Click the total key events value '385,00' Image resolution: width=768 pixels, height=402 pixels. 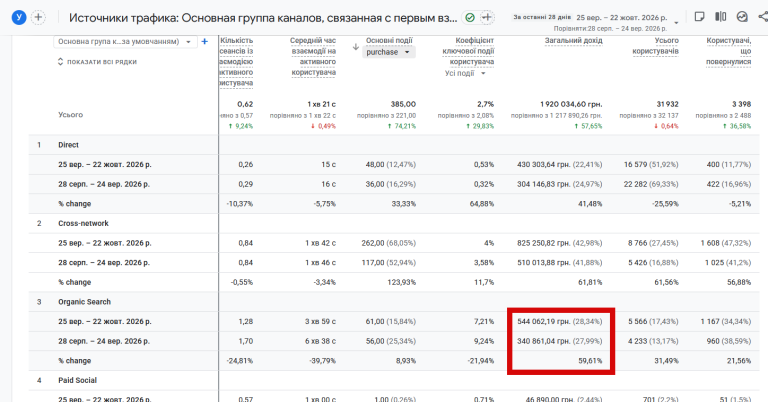coord(403,104)
